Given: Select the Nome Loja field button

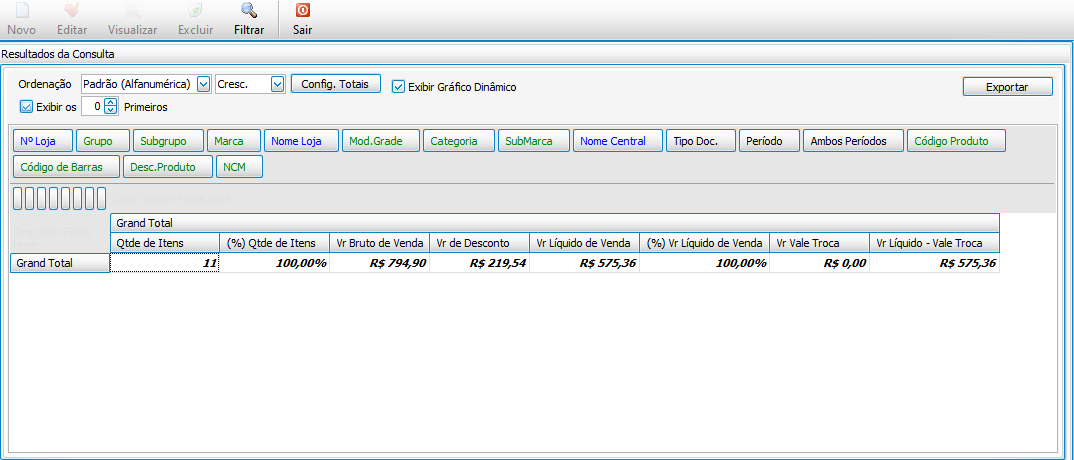Looking at the screenshot, I should (x=301, y=141).
